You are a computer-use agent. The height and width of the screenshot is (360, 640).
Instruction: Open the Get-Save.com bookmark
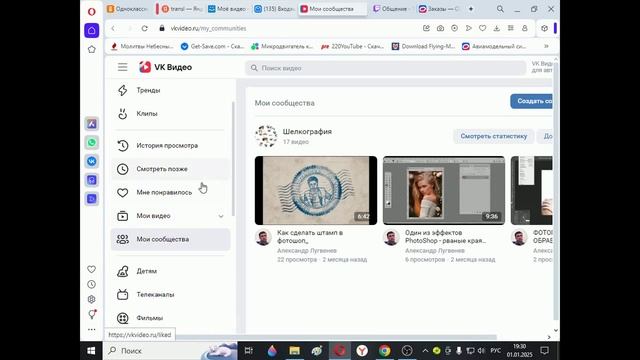point(212,47)
